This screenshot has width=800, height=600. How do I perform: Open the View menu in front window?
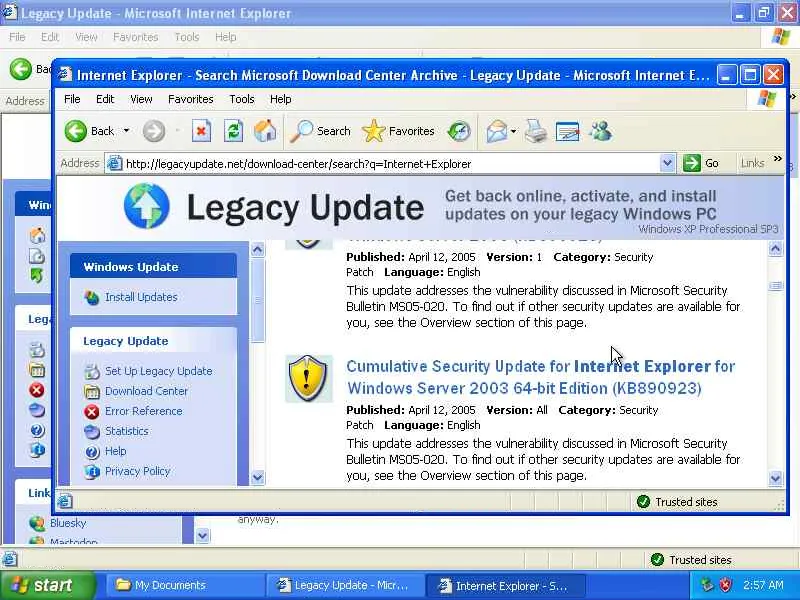[141, 99]
